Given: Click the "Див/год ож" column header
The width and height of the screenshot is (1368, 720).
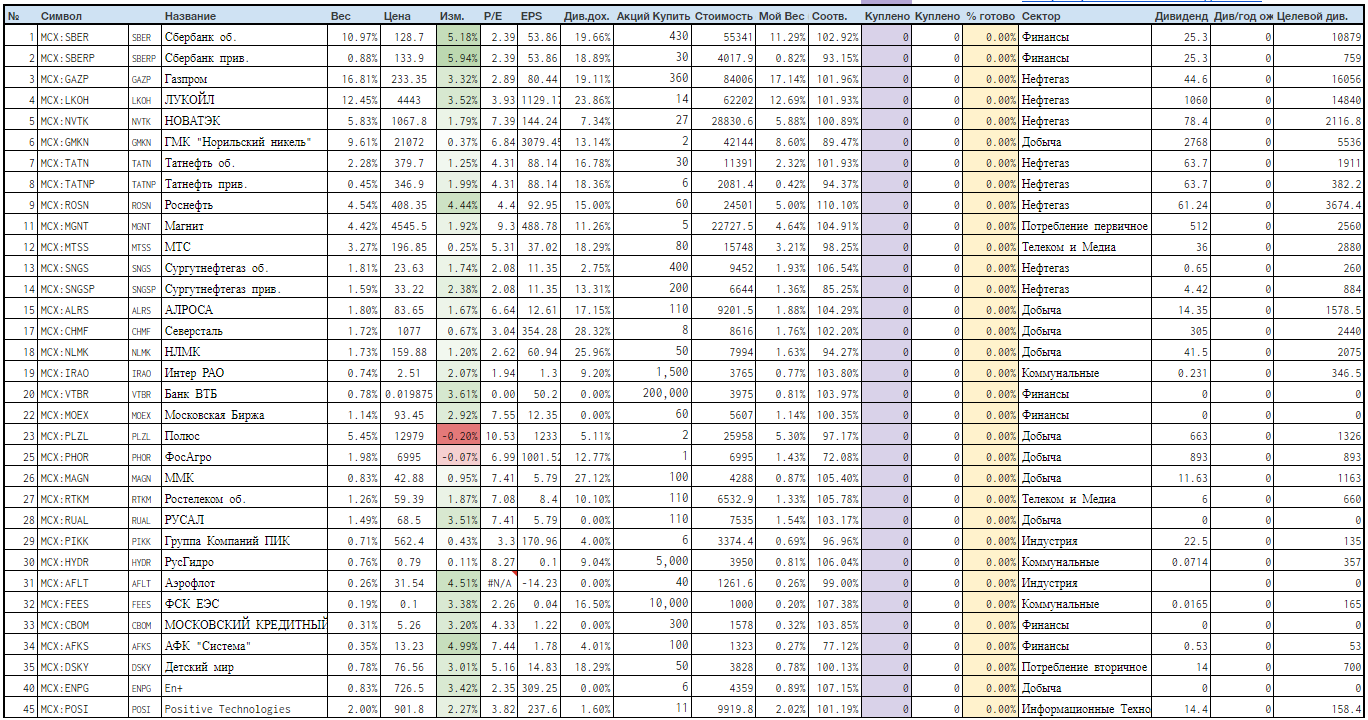Looking at the screenshot, I should pos(1243,17).
